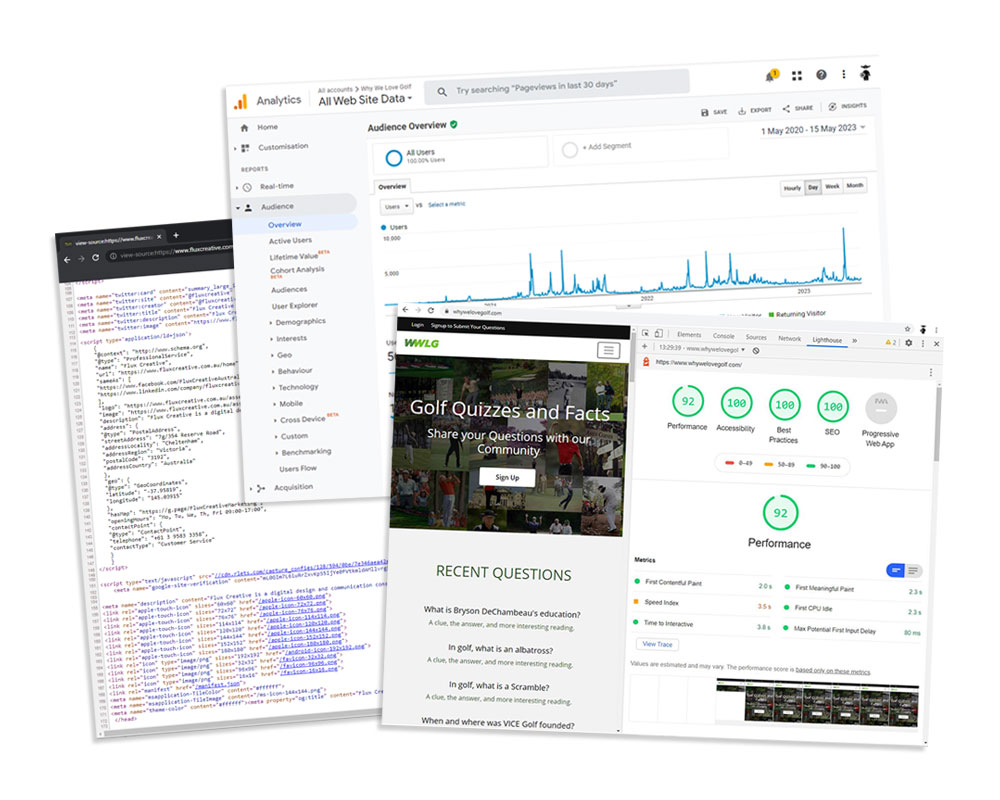Click the Sign Up button on WWLG site

click(x=509, y=477)
